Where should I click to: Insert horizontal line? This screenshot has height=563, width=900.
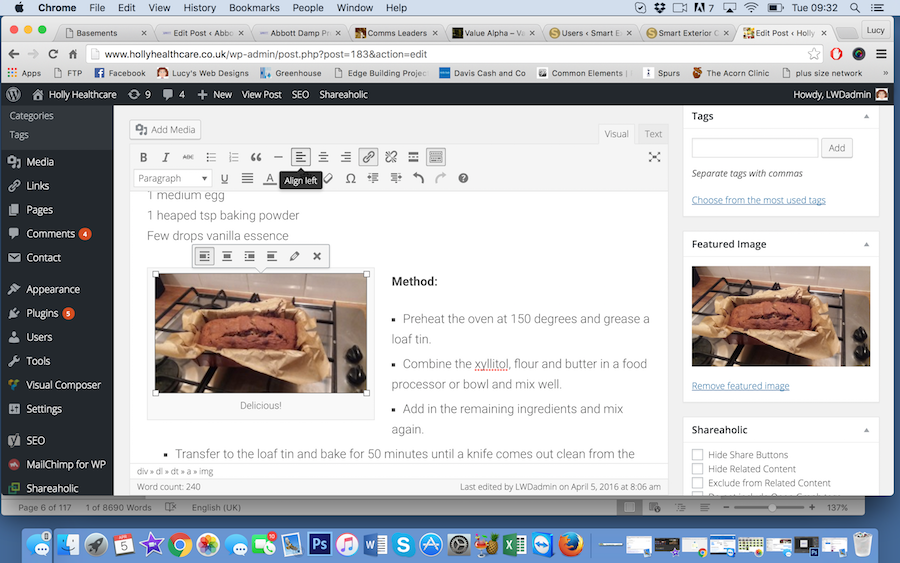pyautogui.click(x=278, y=157)
